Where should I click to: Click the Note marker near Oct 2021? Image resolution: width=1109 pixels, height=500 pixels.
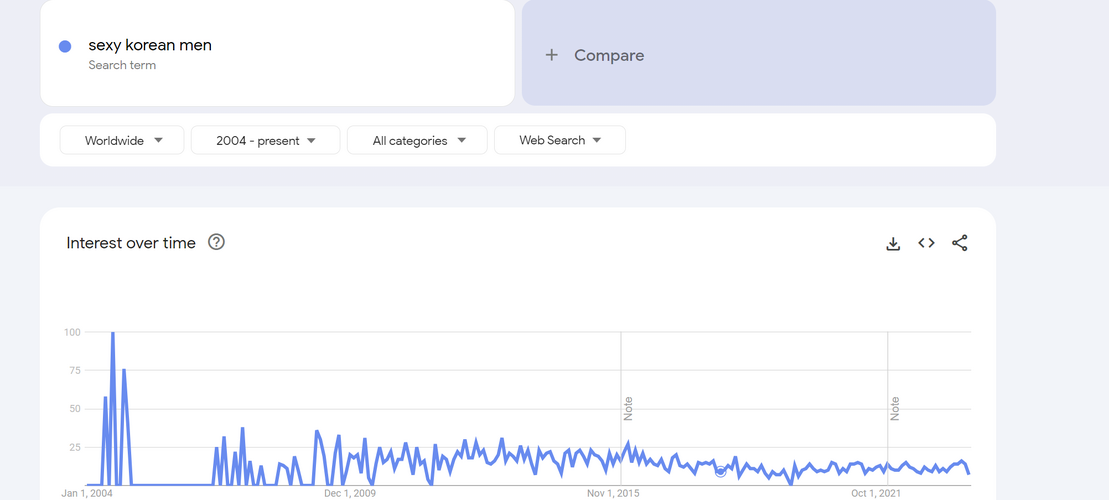pyautogui.click(x=895, y=409)
